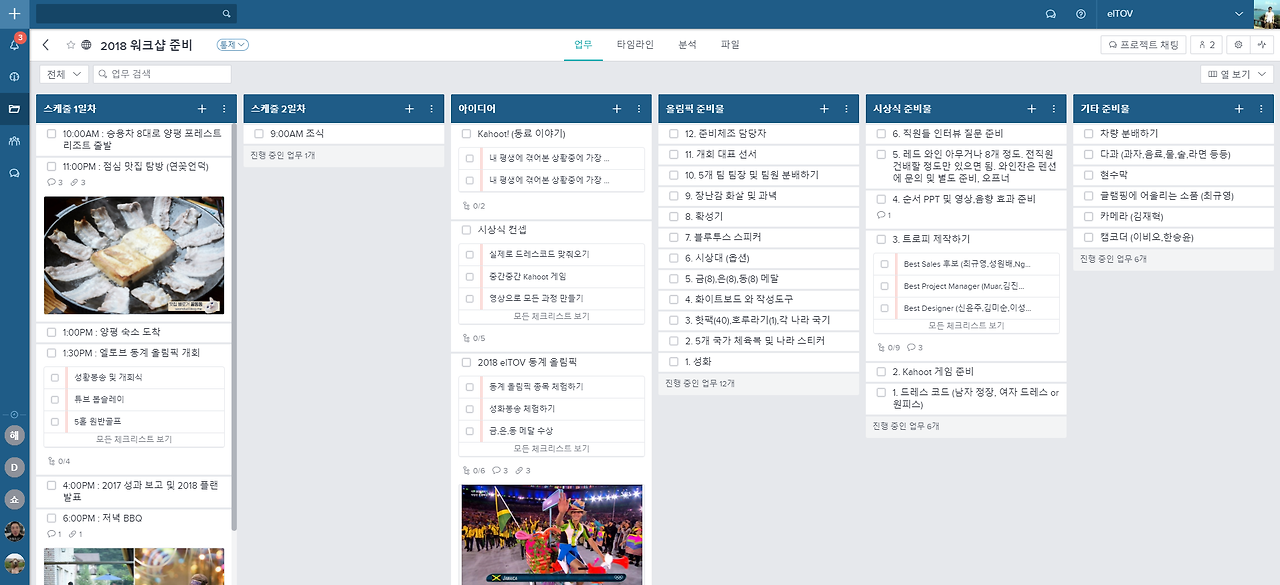
Task: Go back using the left arrow
Action: coord(46,45)
